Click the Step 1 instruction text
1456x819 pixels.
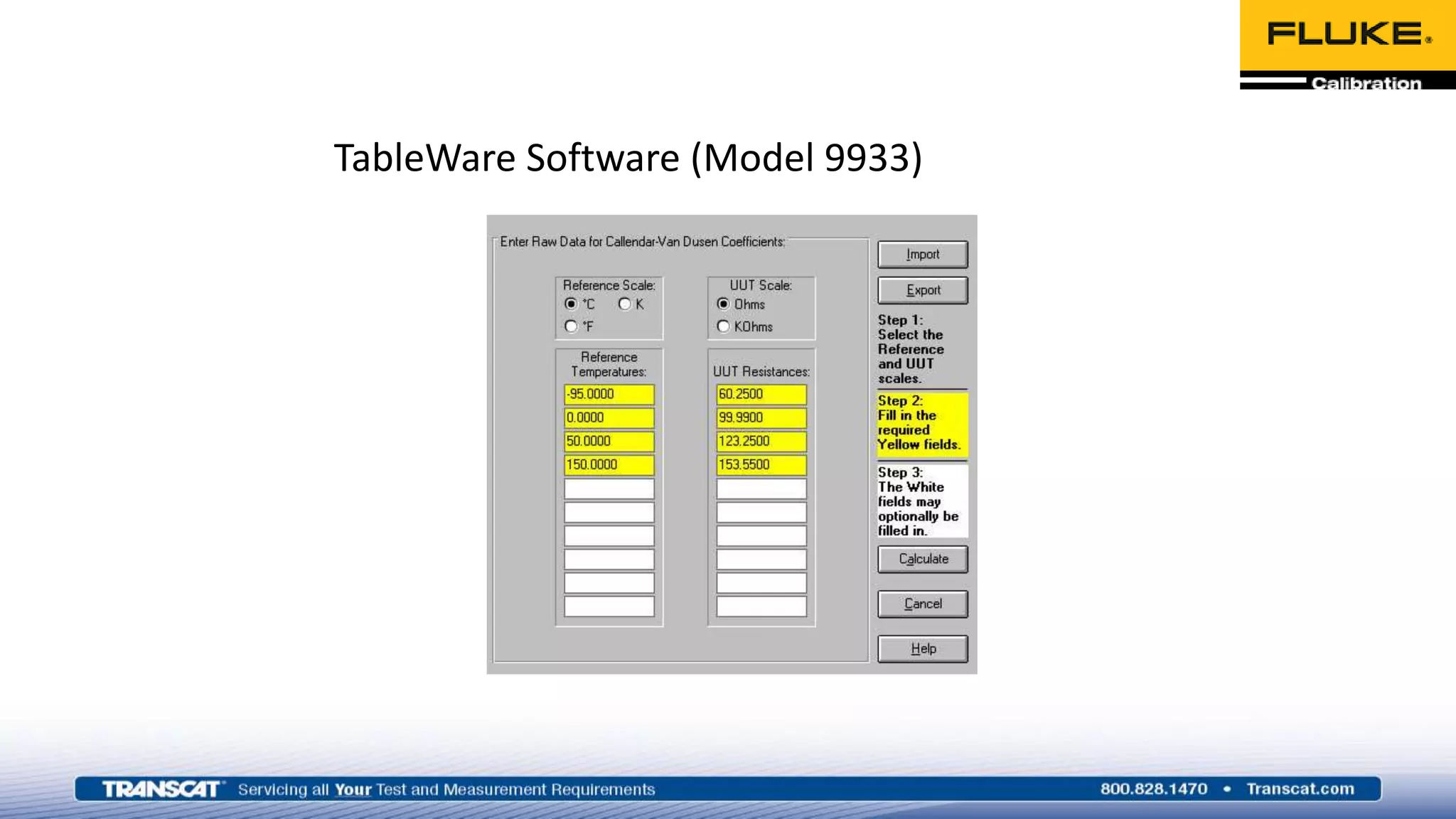(x=911, y=349)
